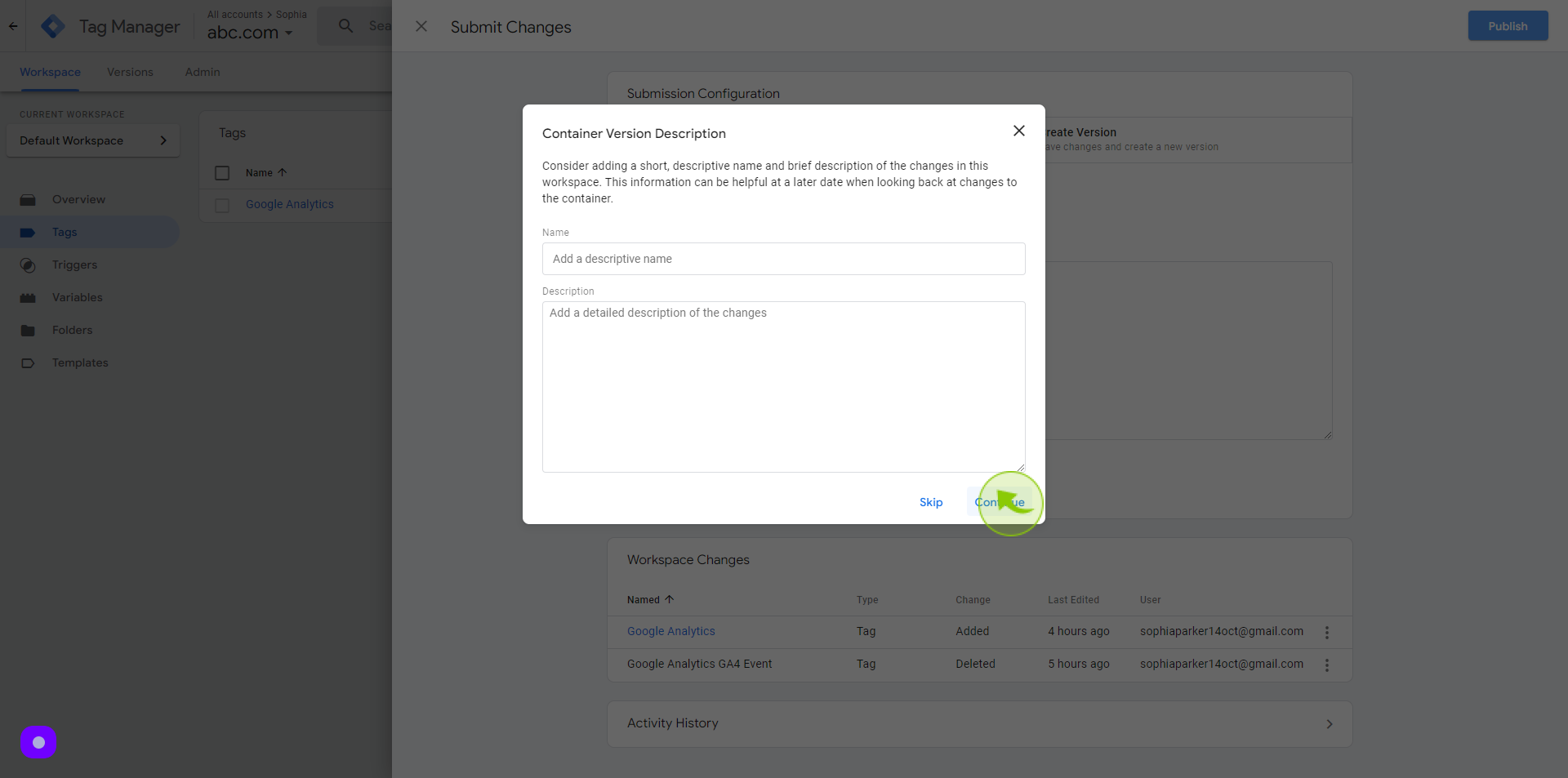
Task: Open Tags in the sidebar
Action: [90, 232]
